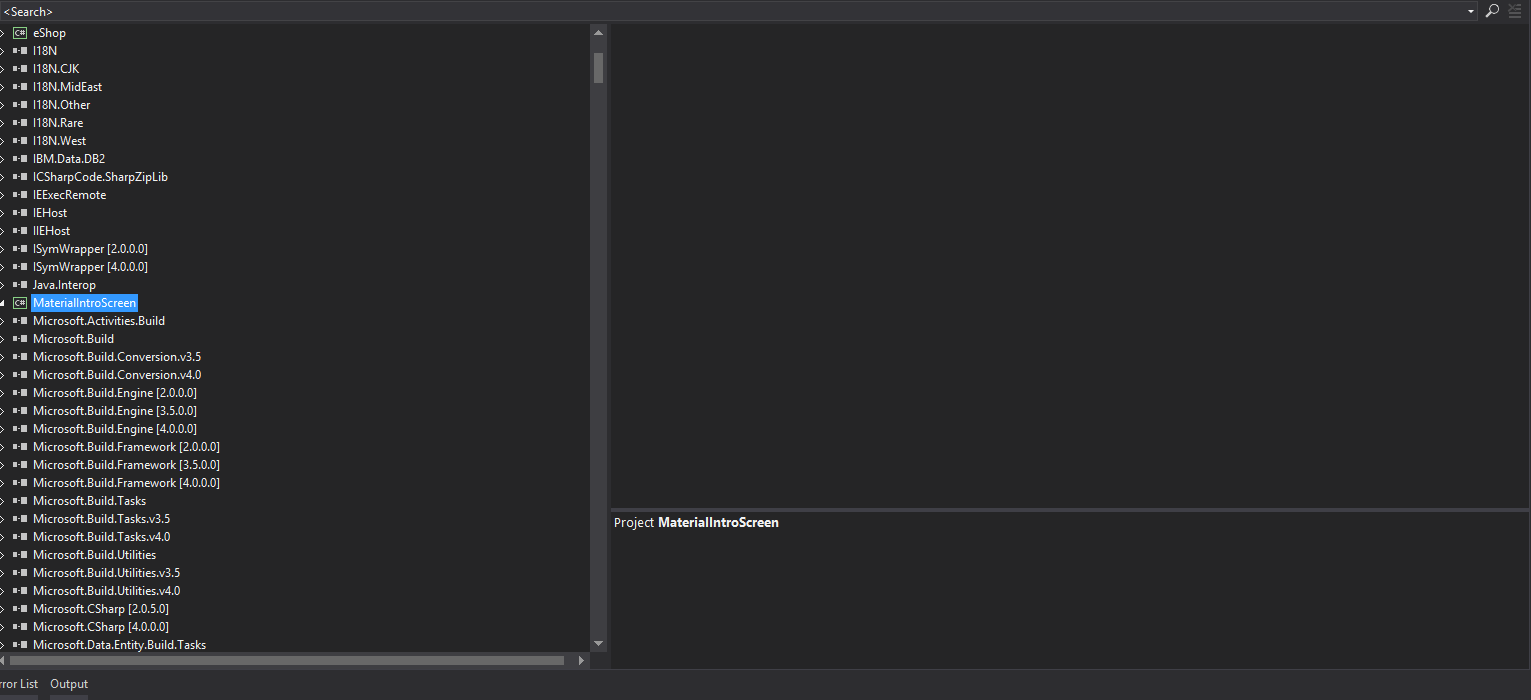The image size is (1531, 700).
Task: Select Microsoft.Build.Utilities.v3.5 row
Action: point(106,573)
